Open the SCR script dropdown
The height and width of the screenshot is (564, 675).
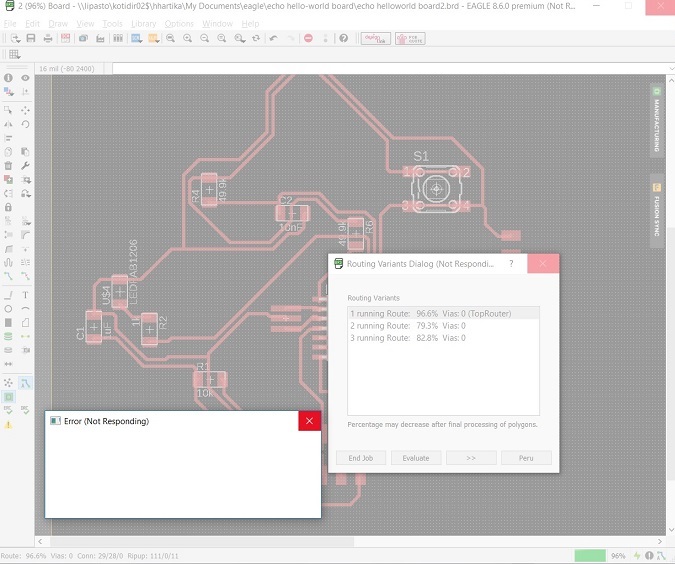137,38
